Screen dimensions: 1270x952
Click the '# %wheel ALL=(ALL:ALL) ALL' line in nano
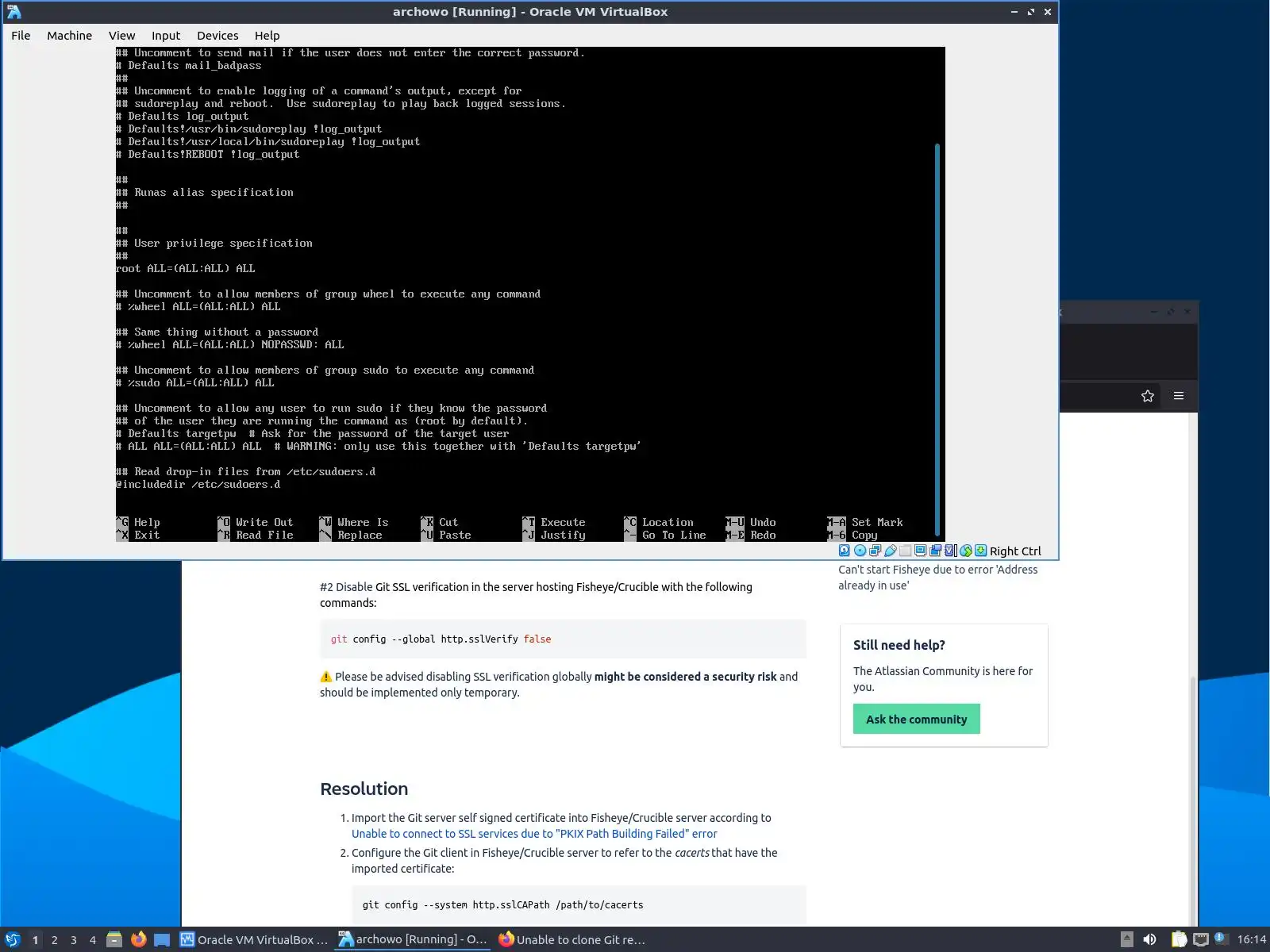198,307
